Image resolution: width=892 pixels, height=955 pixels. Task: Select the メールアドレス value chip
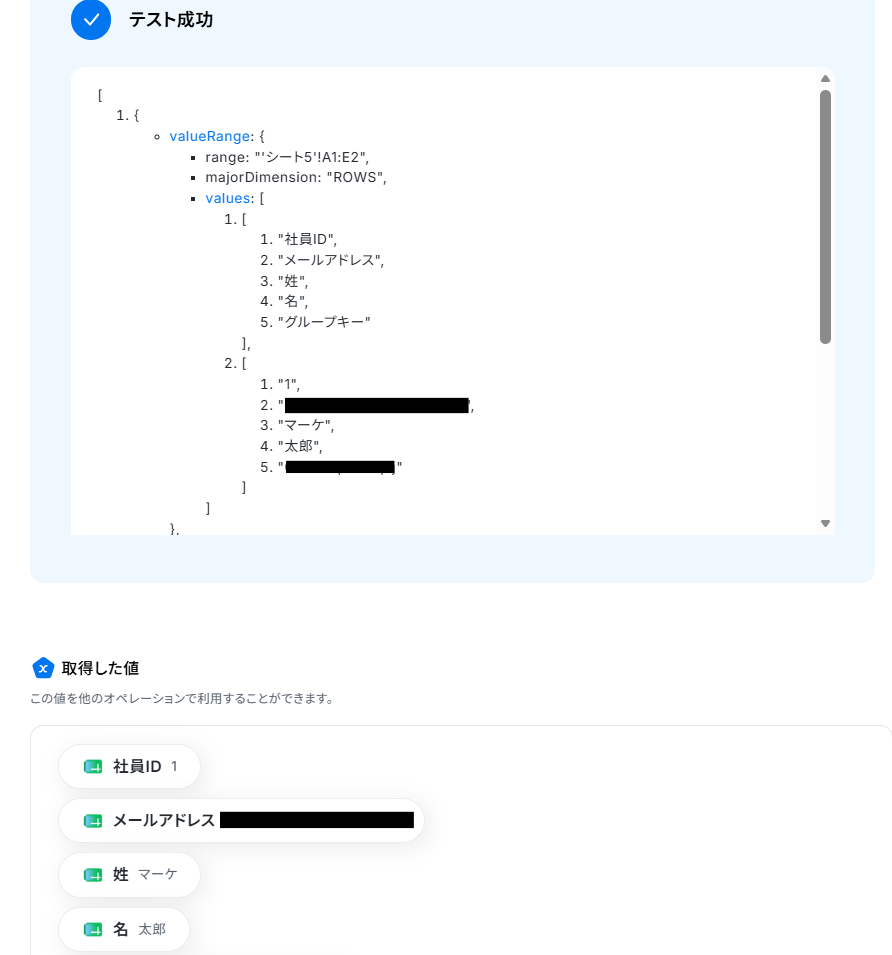pyautogui.click(x=241, y=820)
